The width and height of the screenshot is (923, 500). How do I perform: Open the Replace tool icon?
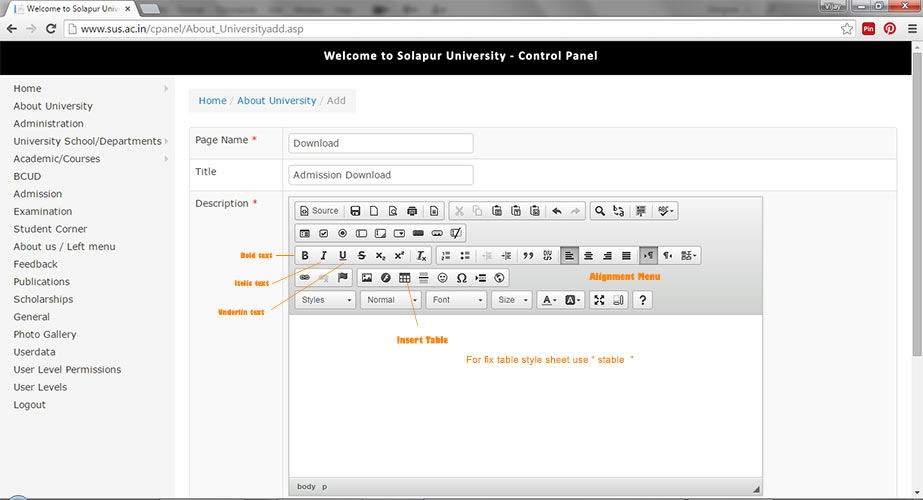[x=618, y=211]
